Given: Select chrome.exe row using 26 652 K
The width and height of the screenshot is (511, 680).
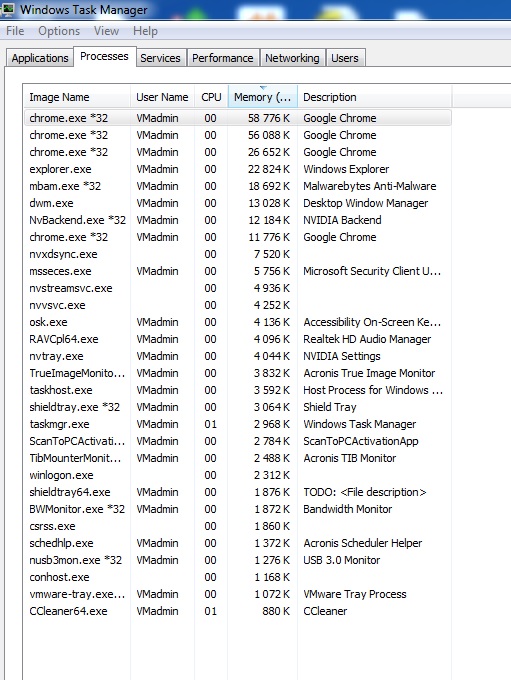Looking at the screenshot, I should (238, 152).
